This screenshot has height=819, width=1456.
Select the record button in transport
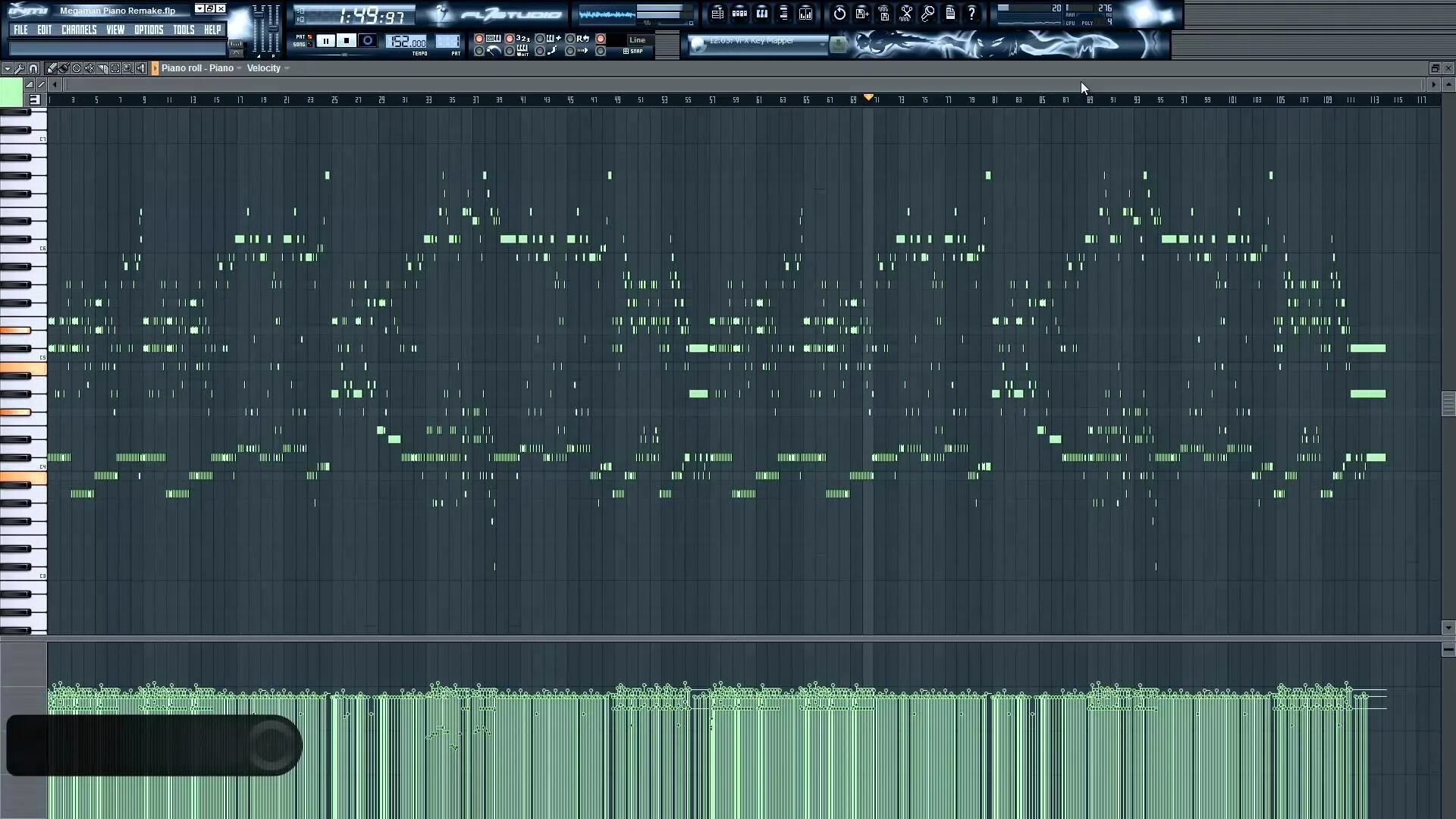click(368, 40)
